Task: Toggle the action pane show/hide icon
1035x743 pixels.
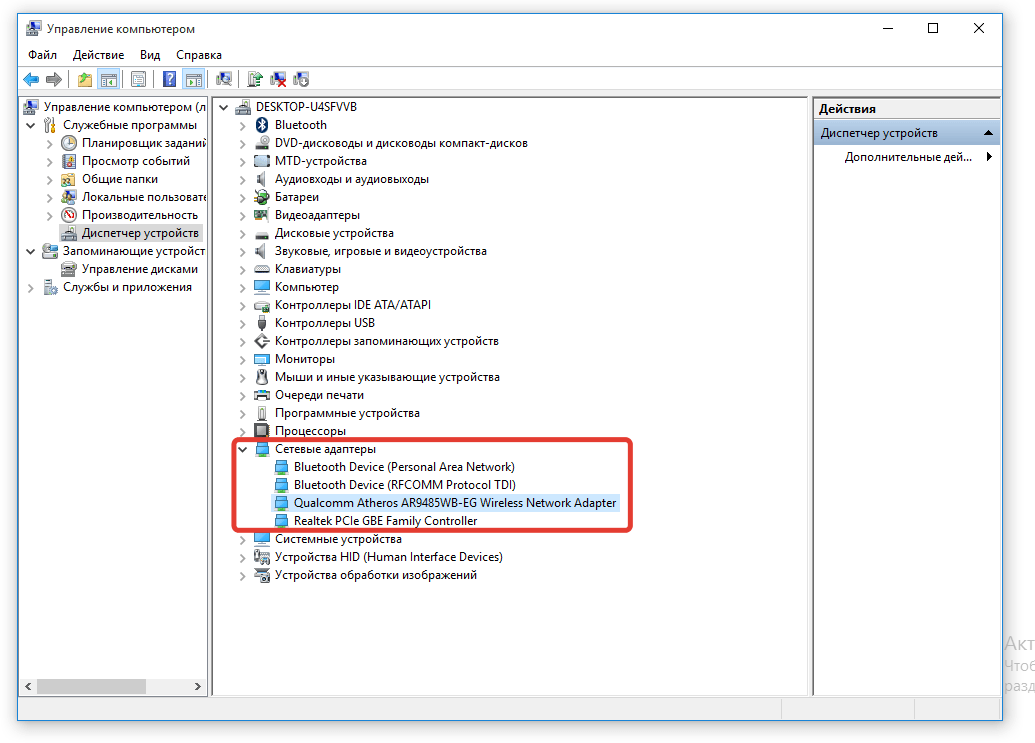Action: tap(194, 79)
